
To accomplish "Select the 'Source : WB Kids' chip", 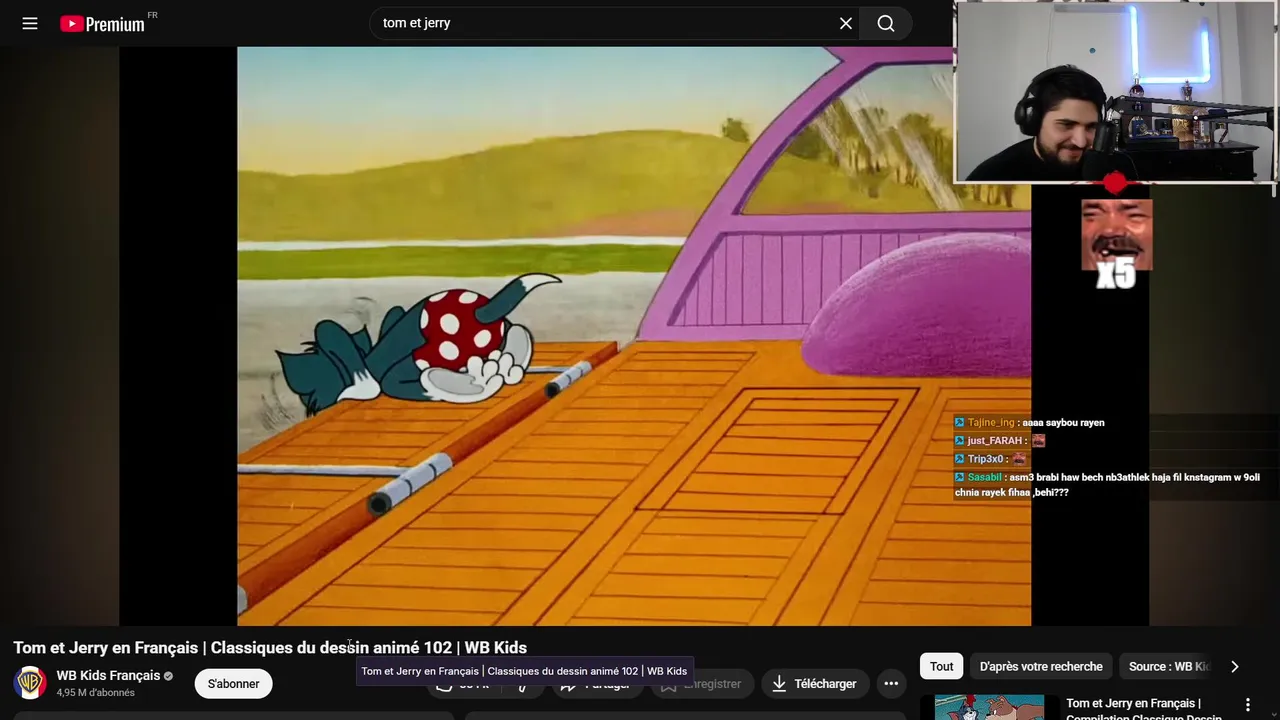I will pos(1168,666).
